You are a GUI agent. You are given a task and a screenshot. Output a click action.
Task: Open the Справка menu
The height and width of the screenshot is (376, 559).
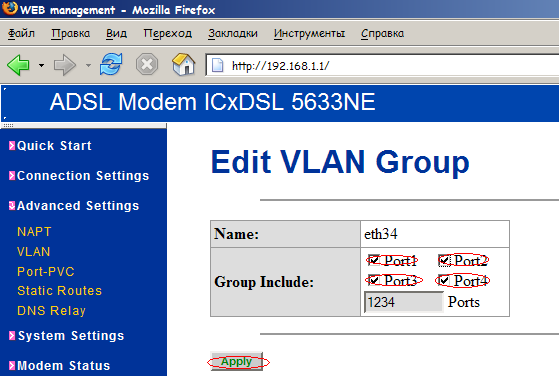tap(382, 33)
